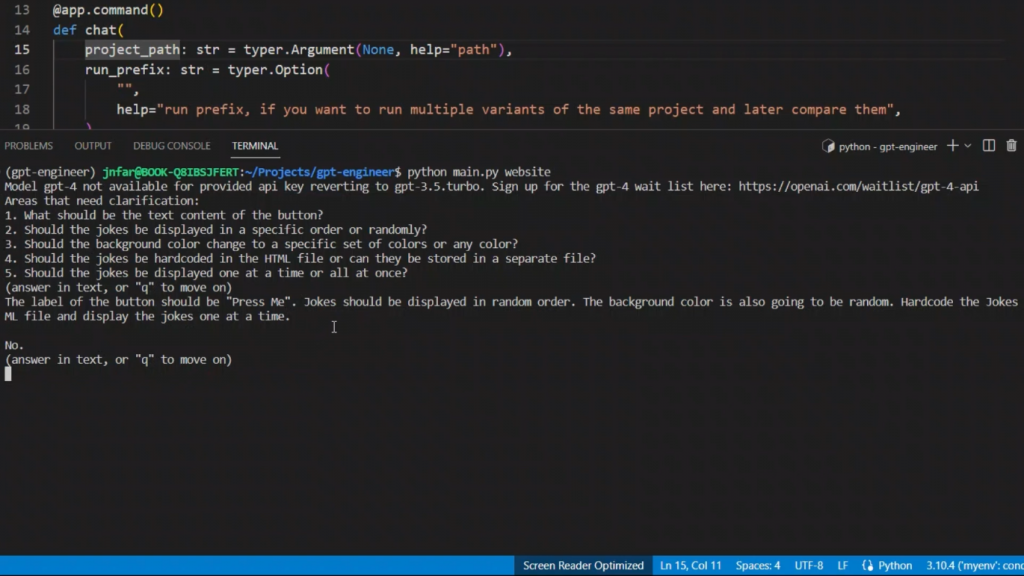The image size is (1024, 576).
Task: Click the python main.py website command
Action: 479,172
